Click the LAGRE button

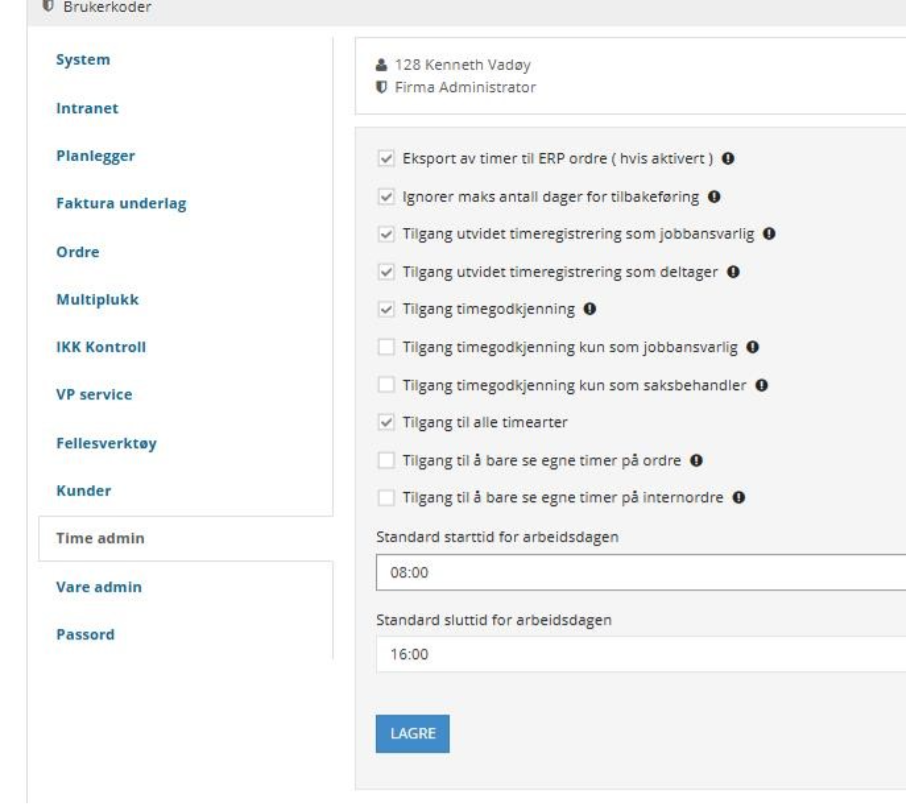tap(413, 733)
